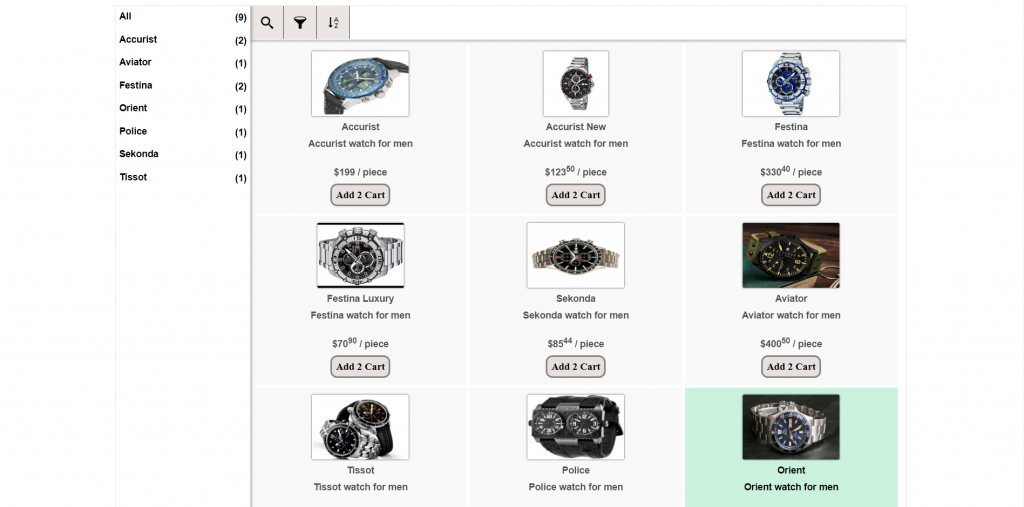Image resolution: width=1024 pixels, height=507 pixels.
Task: Click the search magnifier icon
Action: [267, 23]
